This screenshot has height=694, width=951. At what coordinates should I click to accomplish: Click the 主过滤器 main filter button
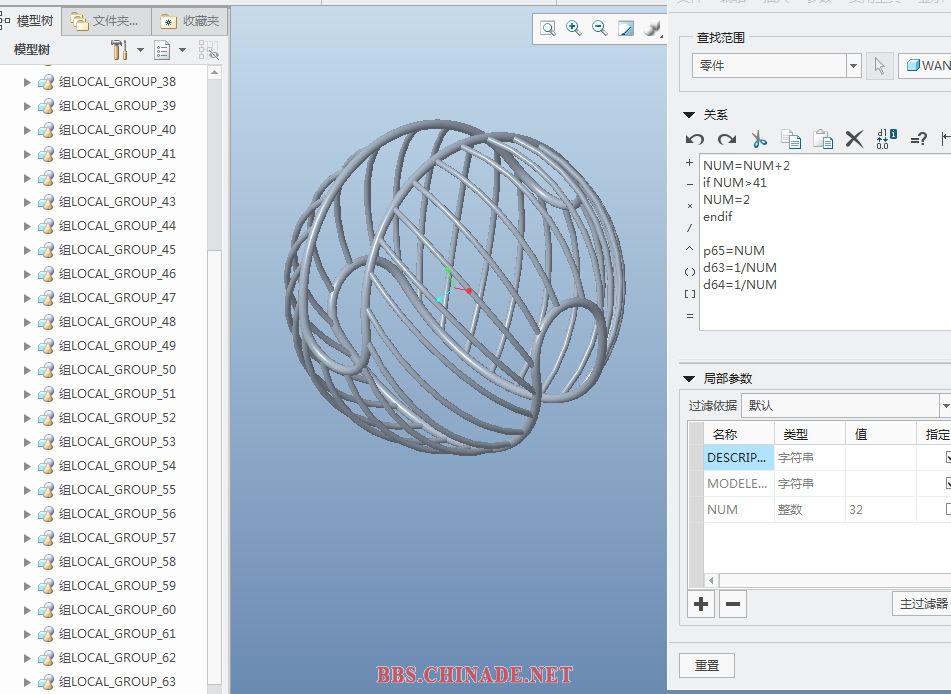[921, 603]
